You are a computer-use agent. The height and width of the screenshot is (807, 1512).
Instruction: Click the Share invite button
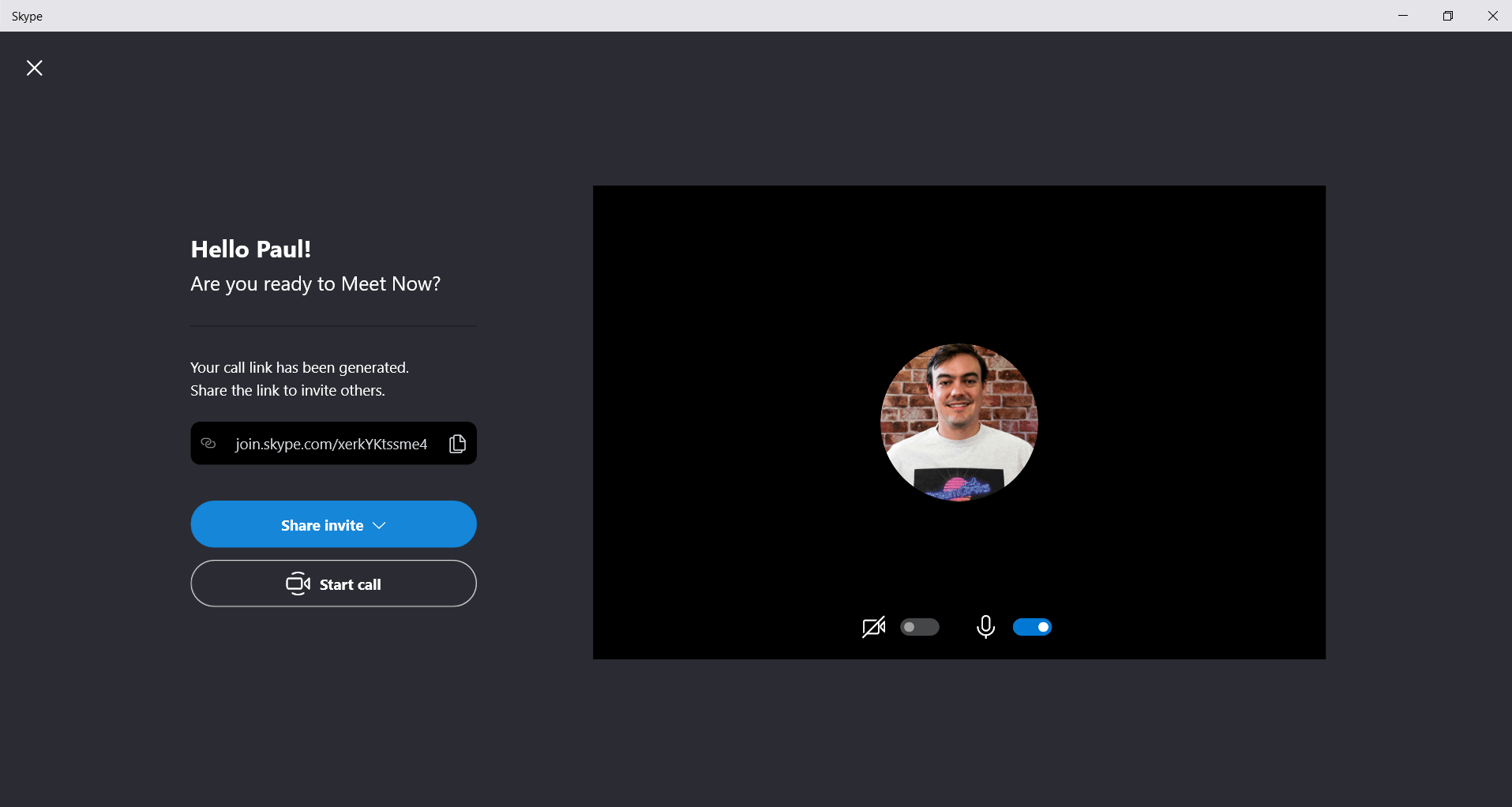click(x=332, y=524)
